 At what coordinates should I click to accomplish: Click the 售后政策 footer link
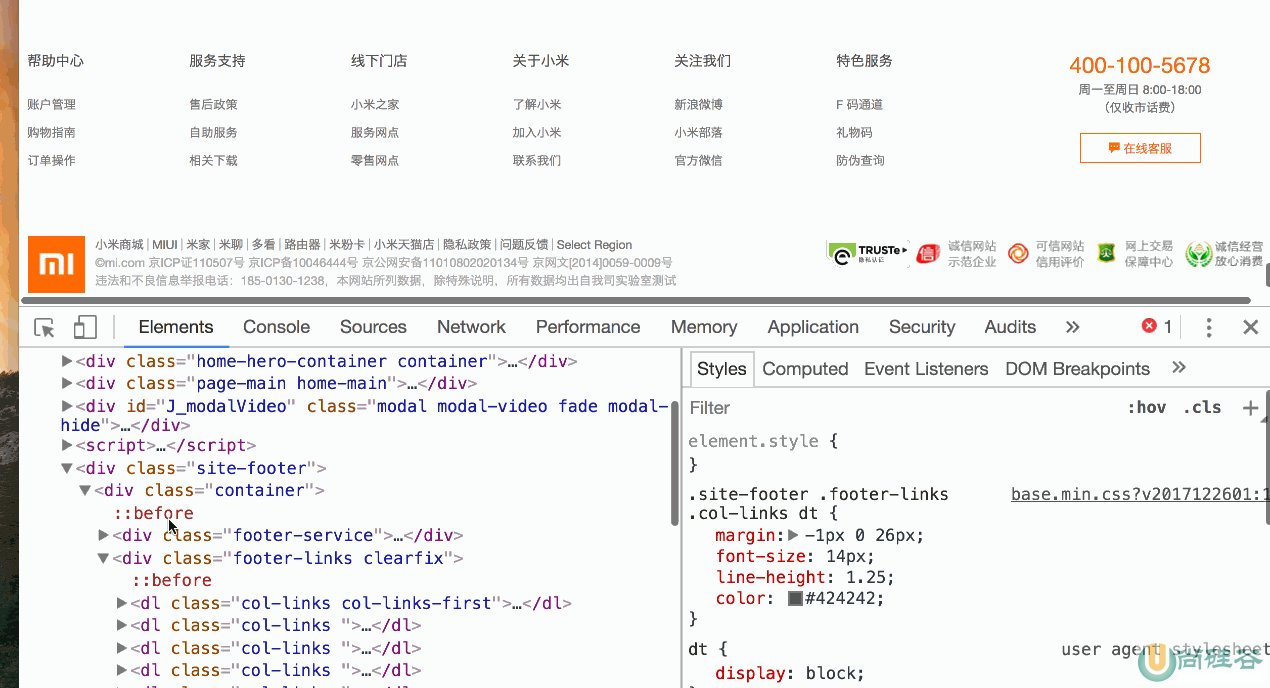click(213, 104)
